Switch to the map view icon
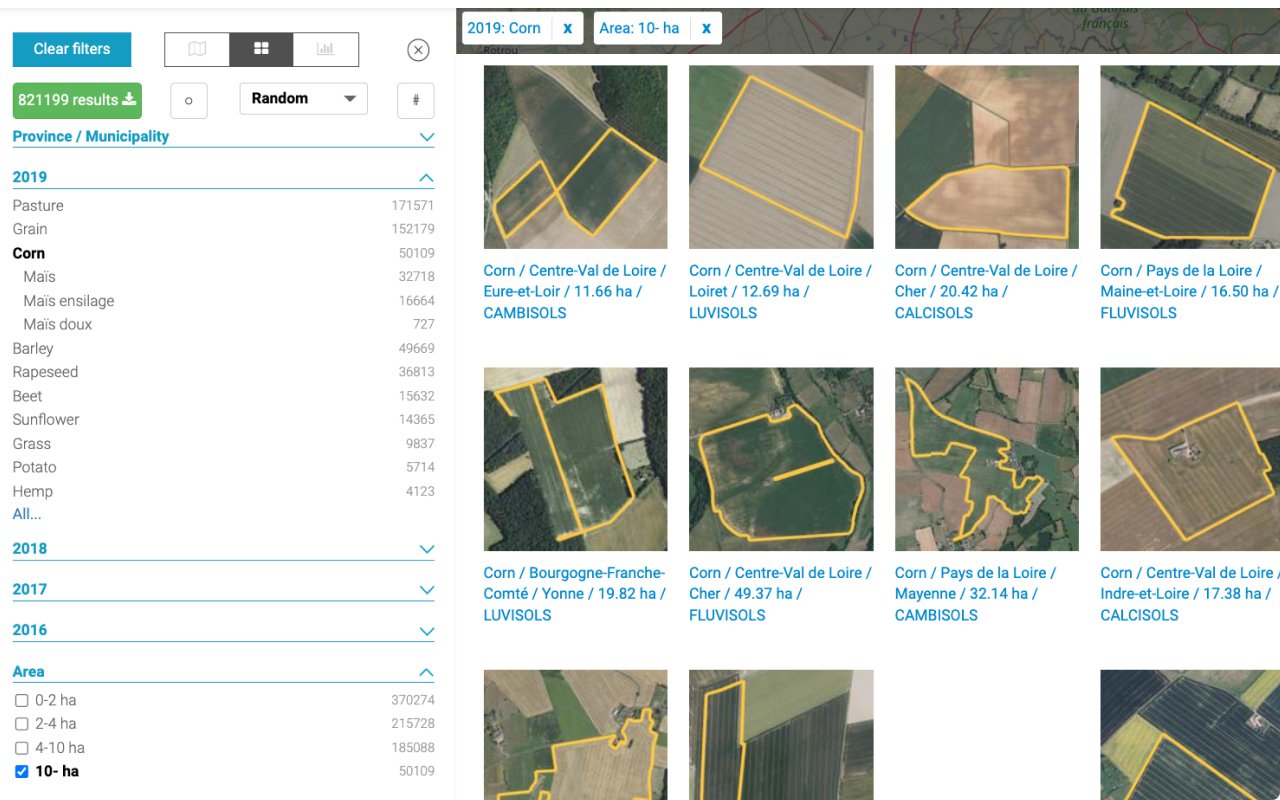The width and height of the screenshot is (1280, 800). 197,49
